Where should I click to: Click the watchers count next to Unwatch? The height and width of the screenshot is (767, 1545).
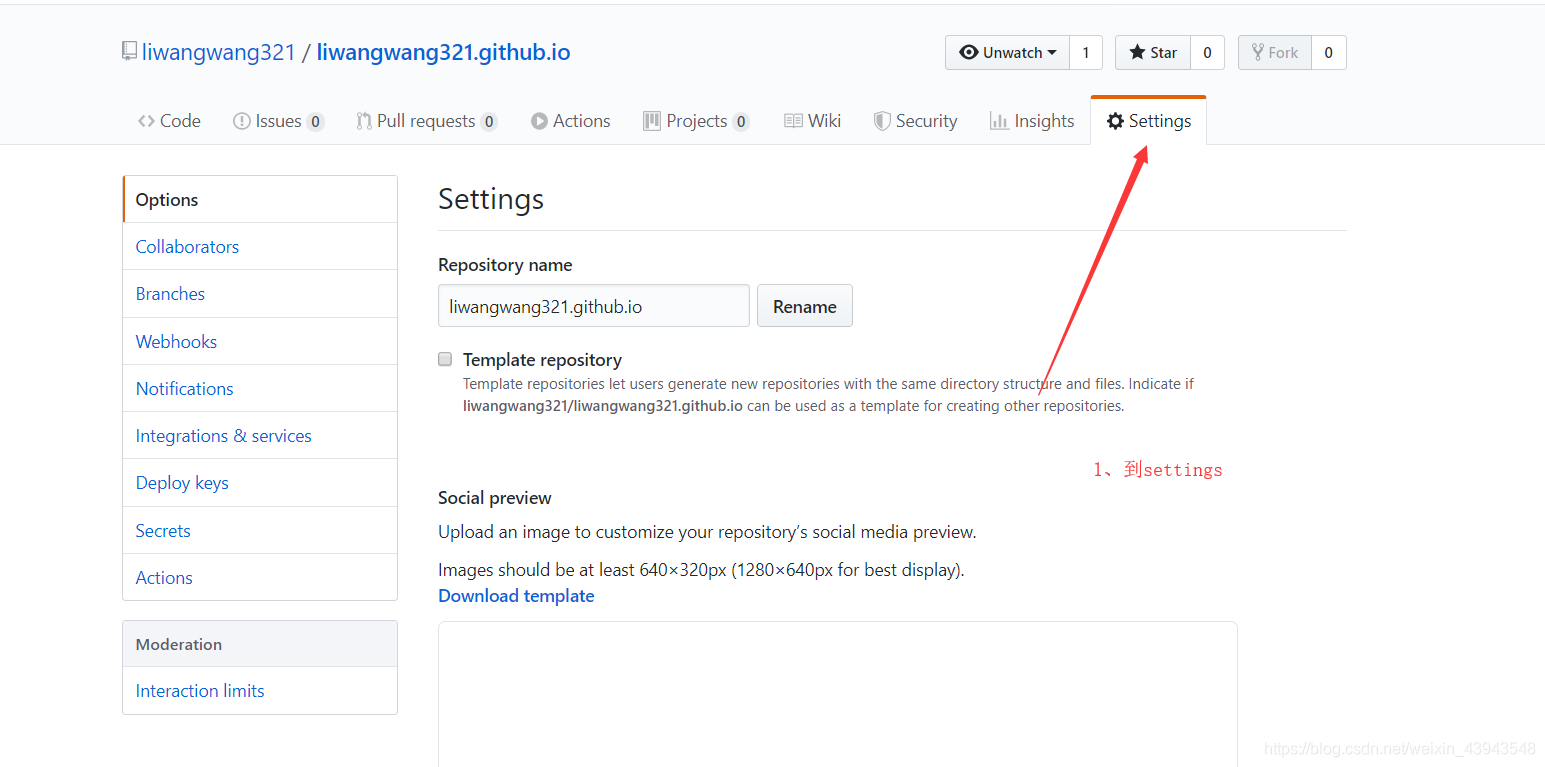tap(1086, 52)
